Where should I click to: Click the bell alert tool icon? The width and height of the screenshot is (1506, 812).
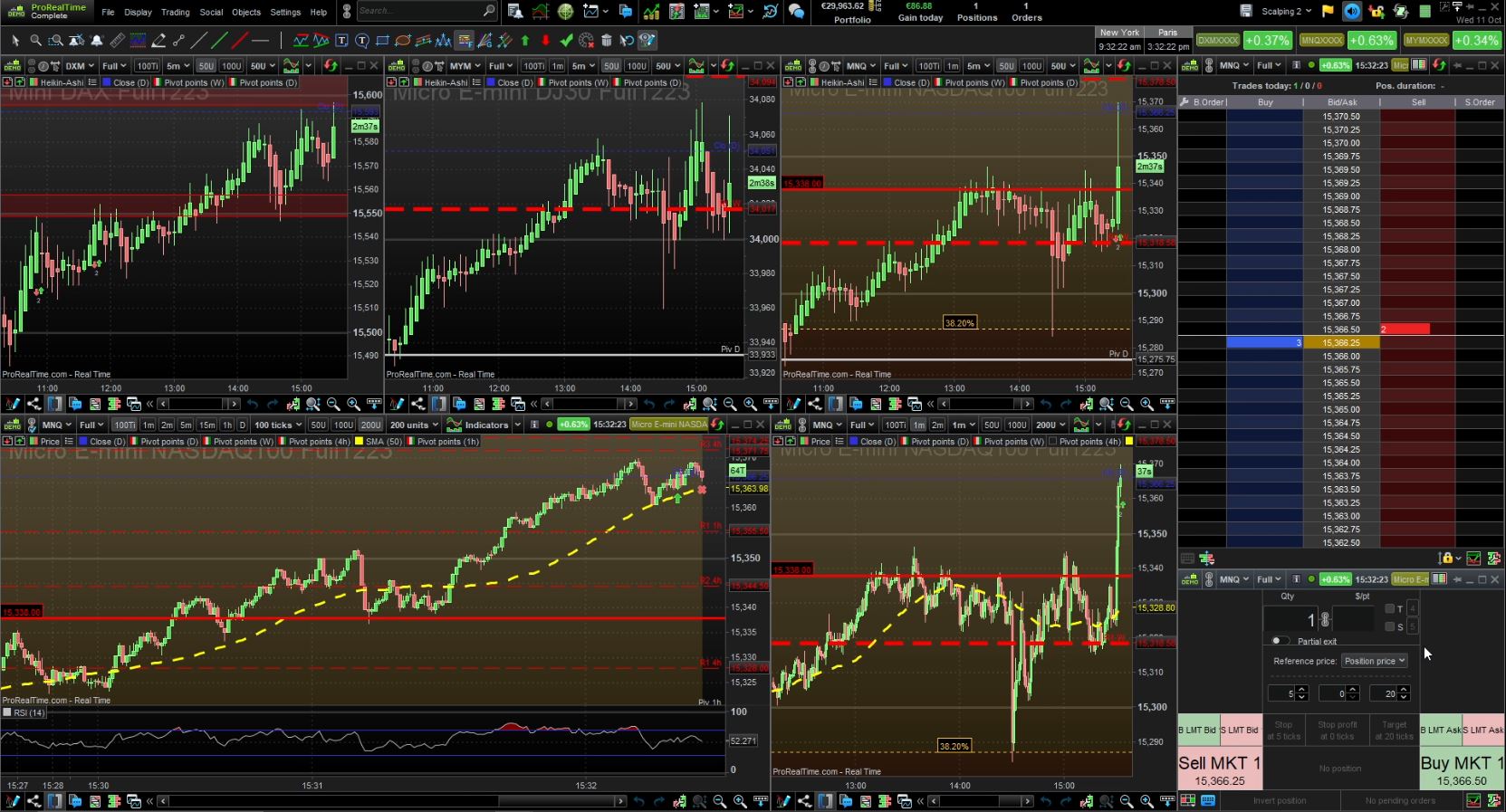(x=97, y=41)
